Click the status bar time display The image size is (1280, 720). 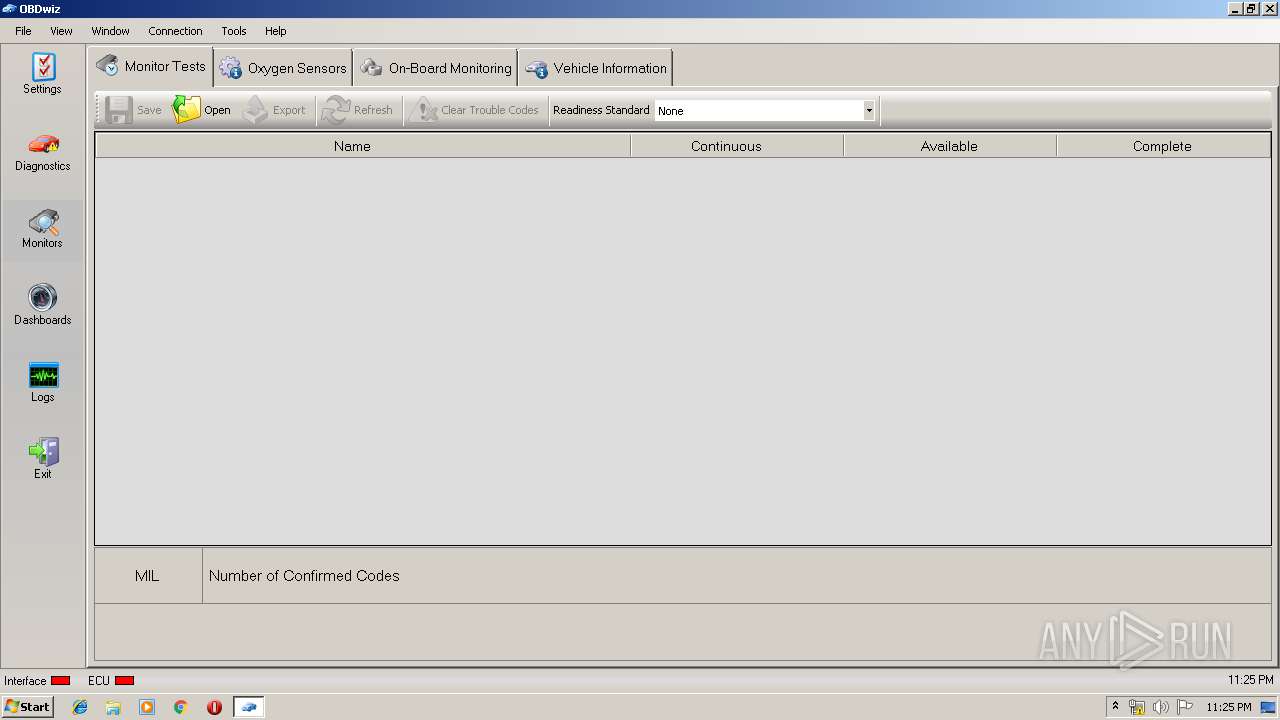tap(1251, 680)
